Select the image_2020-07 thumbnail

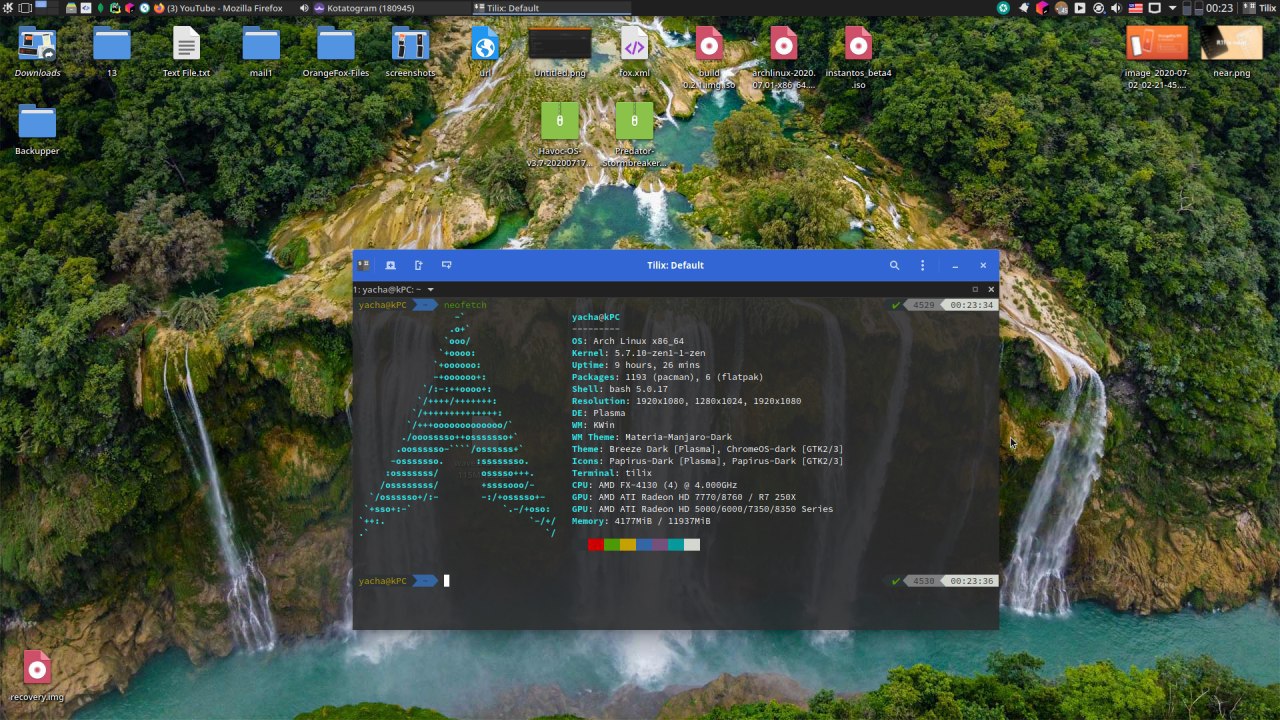1156,58
